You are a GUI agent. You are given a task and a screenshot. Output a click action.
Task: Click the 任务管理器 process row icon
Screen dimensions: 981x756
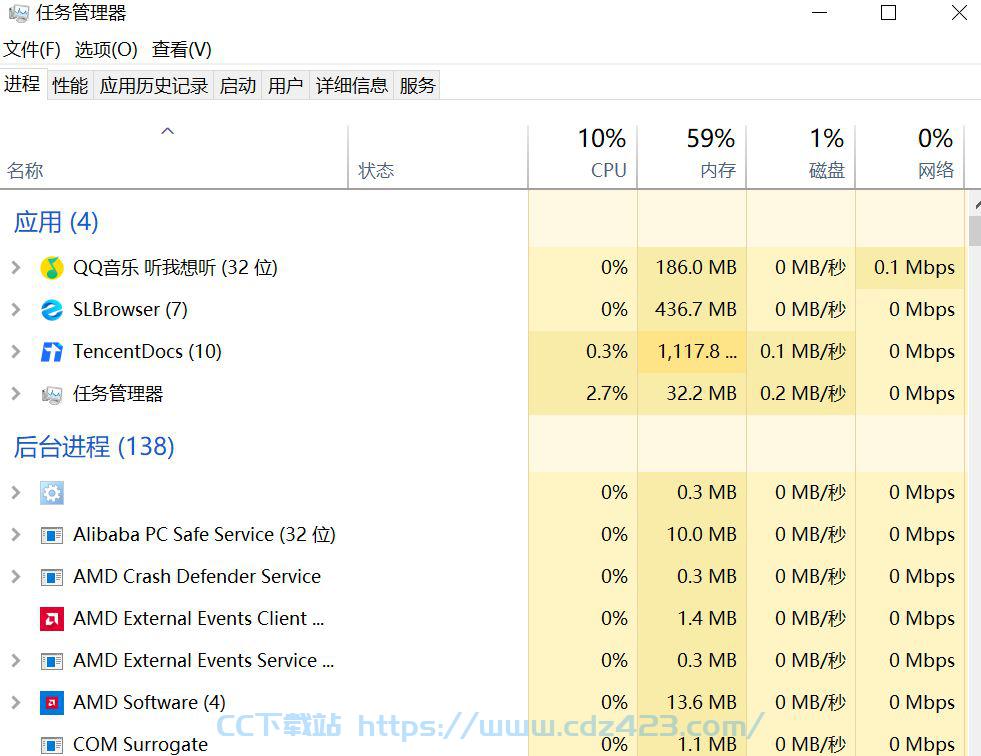tap(51, 394)
